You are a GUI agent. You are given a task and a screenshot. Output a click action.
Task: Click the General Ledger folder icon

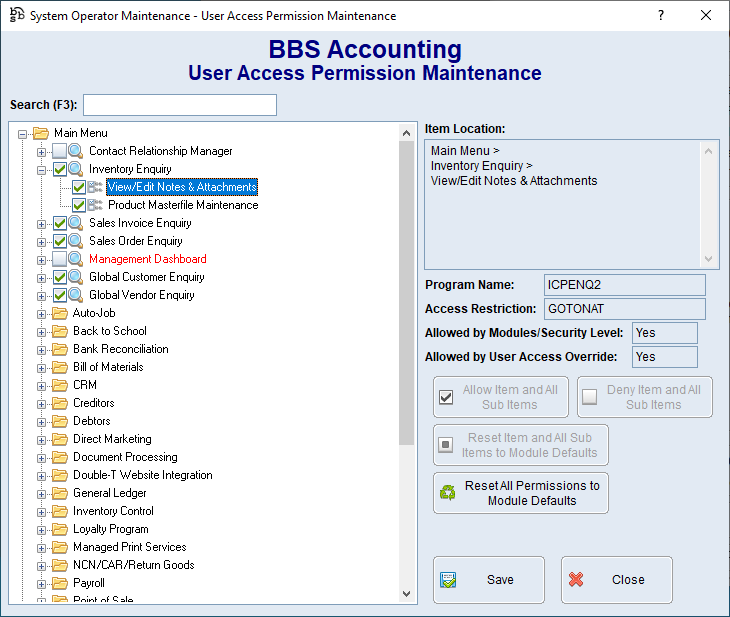point(60,493)
